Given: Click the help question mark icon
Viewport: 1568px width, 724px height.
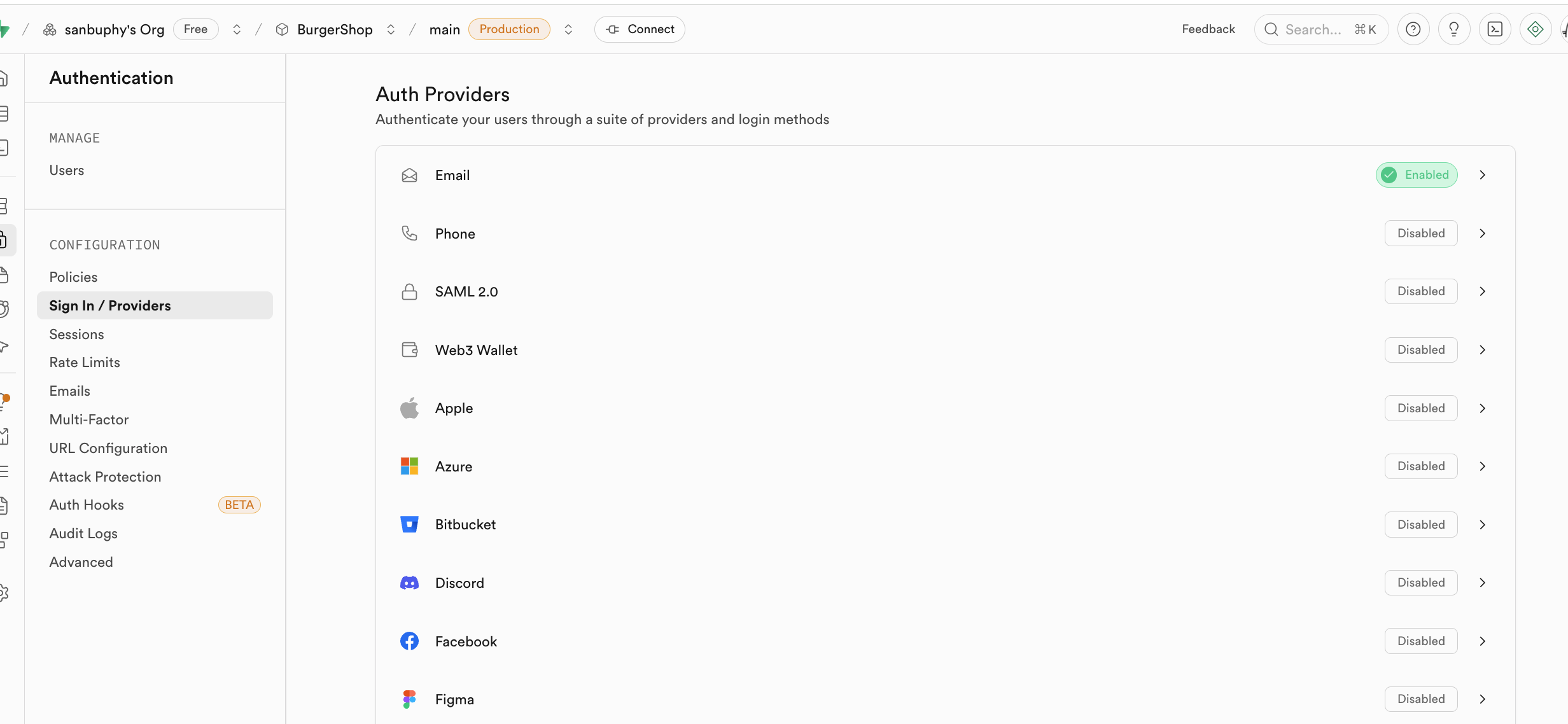Looking at the screenshot, I should pos(1413,29).
